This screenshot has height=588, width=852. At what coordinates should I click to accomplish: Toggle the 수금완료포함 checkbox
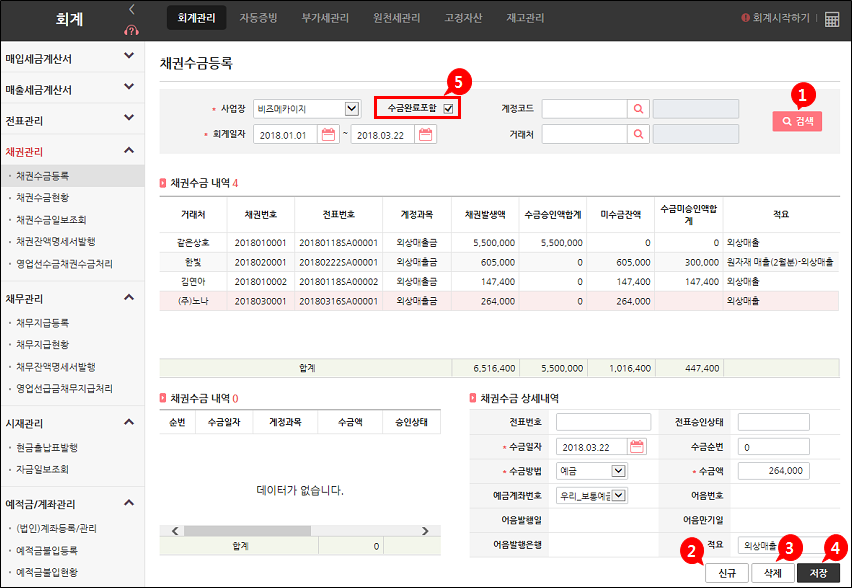click(x=448, y=108)
